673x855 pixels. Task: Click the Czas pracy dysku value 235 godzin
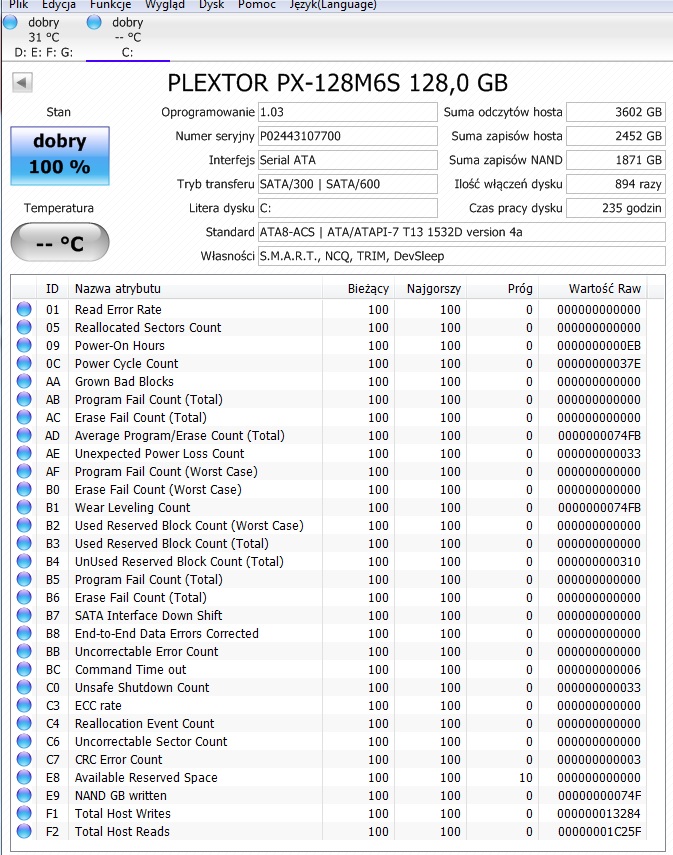click(x=616, y=208)
